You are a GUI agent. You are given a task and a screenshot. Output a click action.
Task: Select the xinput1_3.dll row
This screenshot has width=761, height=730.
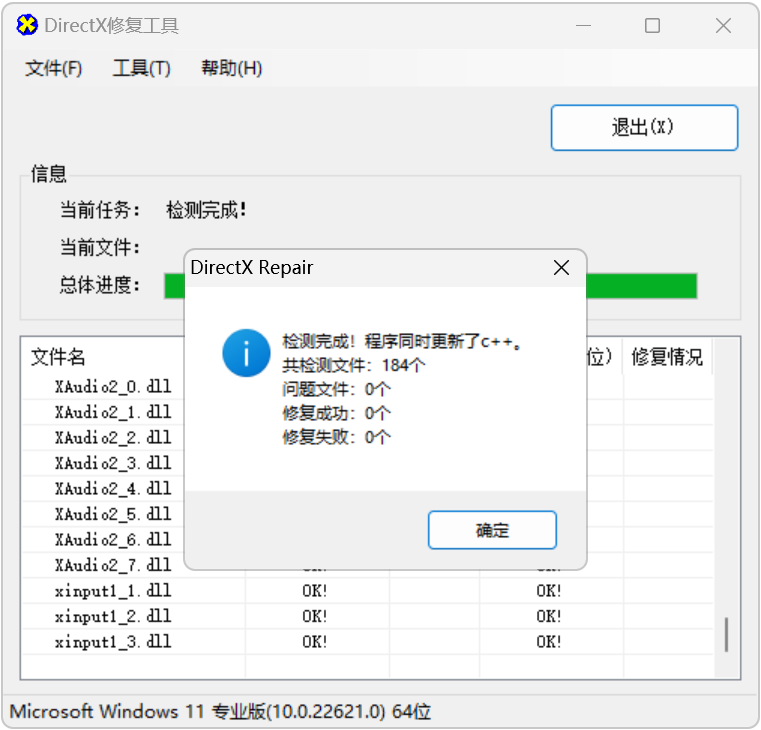367,642
